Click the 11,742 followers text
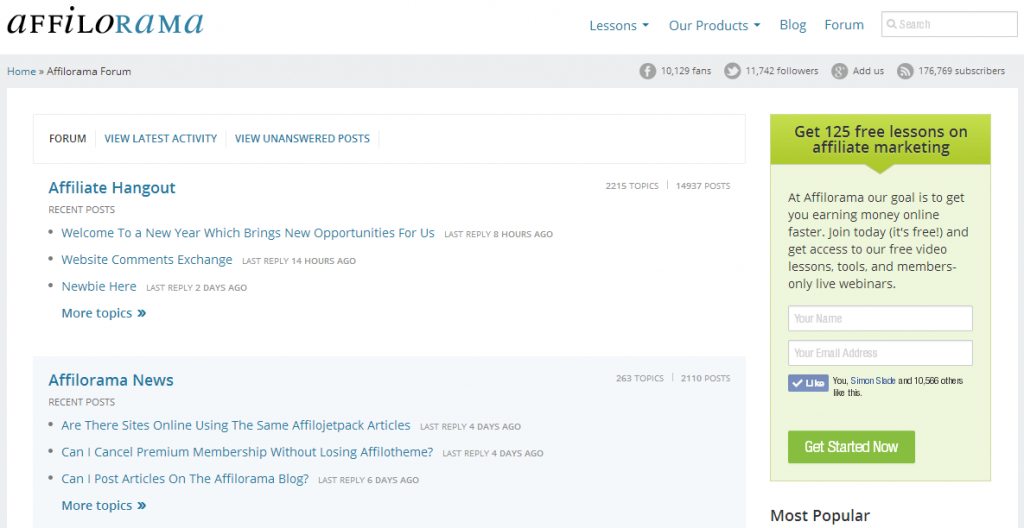The height and width of the screenshot is (528, 1024). 782,71
